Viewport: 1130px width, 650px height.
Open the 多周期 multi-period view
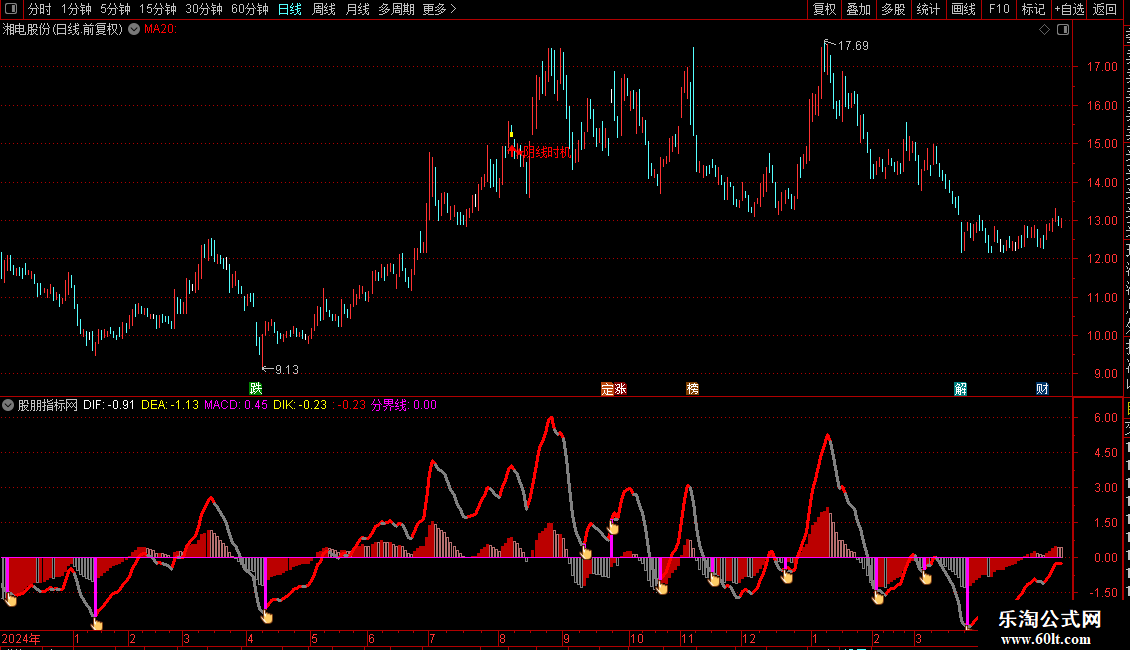pyautogui.click(x=396, y=9)
